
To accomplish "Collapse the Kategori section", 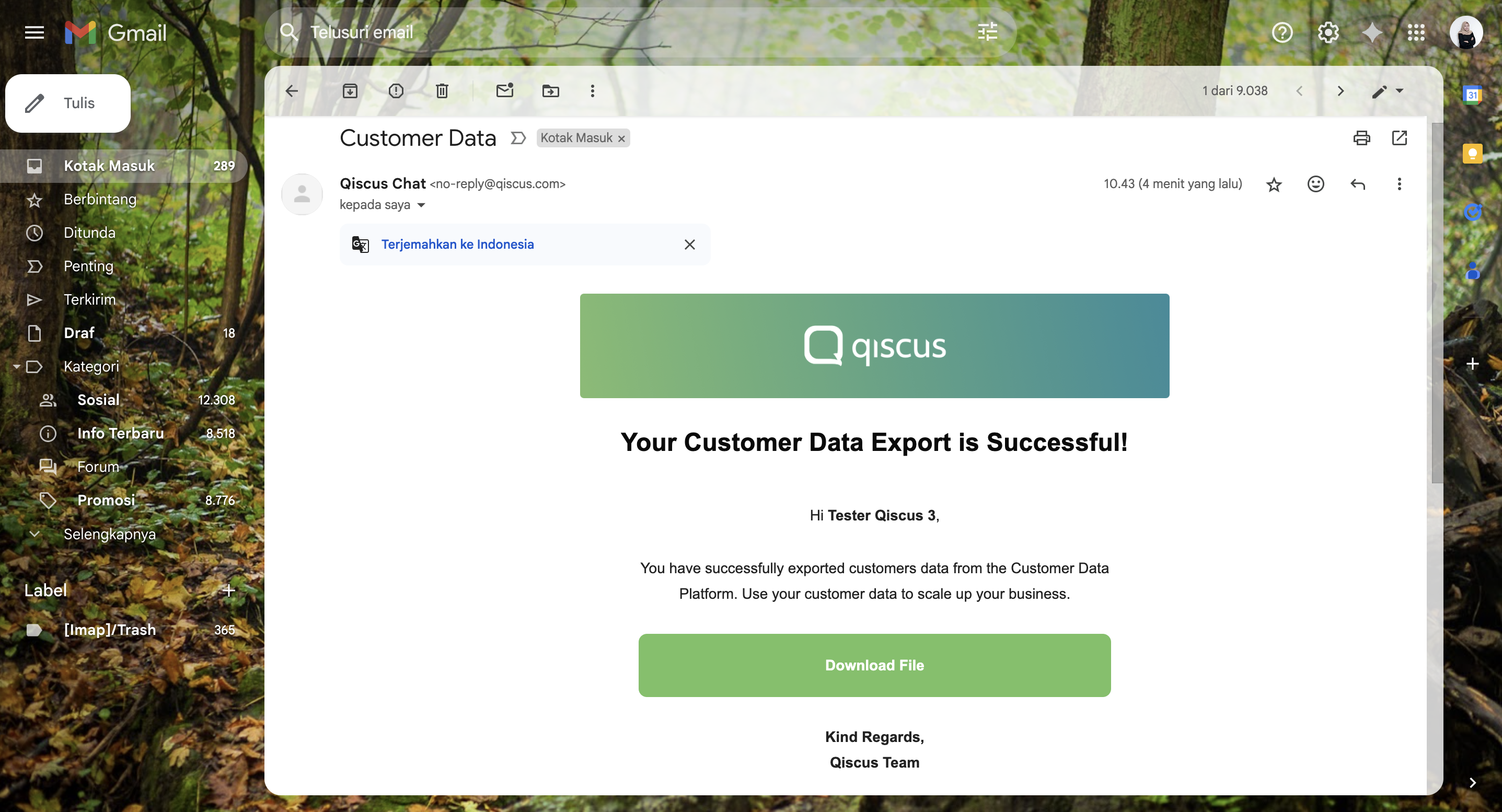I will pos(17,367).
